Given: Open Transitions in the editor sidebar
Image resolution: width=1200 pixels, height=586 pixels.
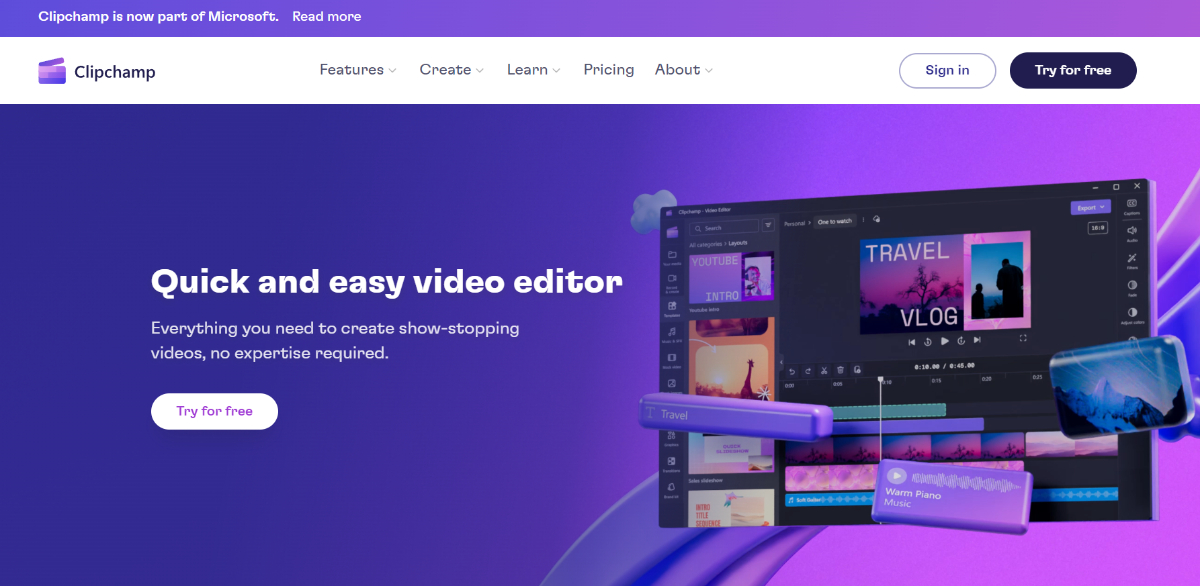Looking at the screenshot, I should click(x=671, y=464).
